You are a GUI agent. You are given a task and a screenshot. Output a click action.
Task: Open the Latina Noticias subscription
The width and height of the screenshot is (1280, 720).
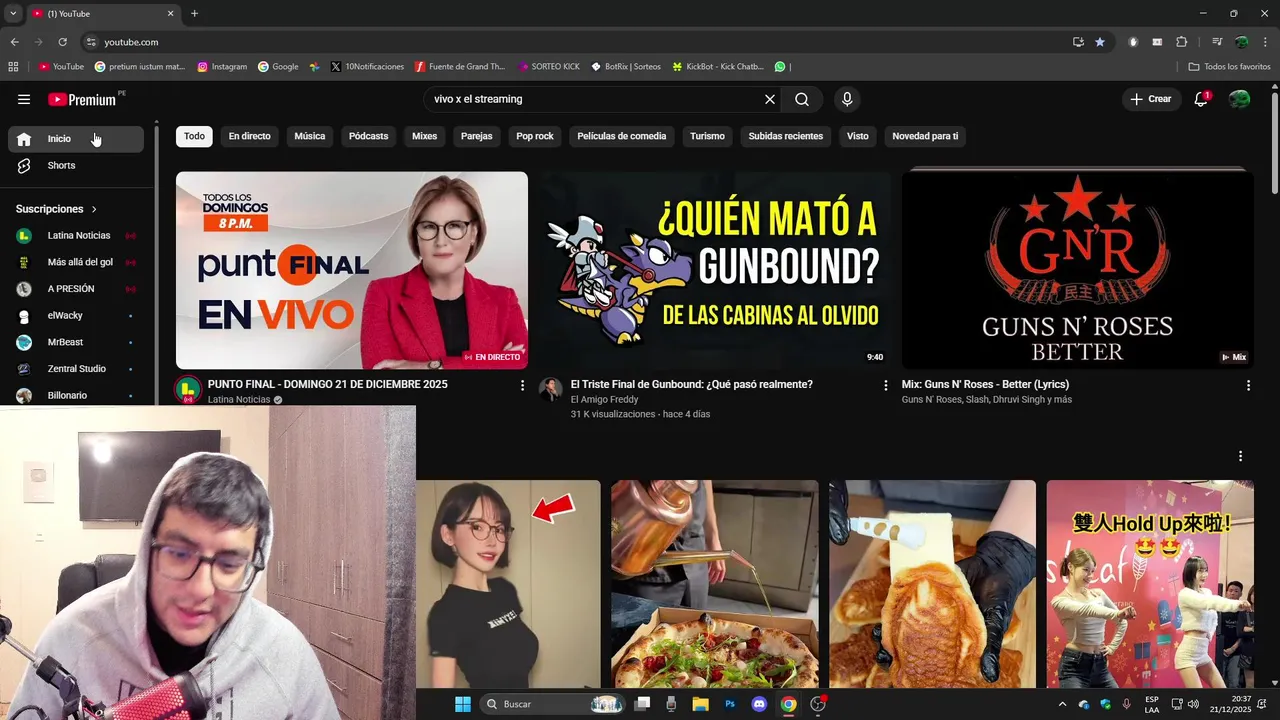(76, 235)
